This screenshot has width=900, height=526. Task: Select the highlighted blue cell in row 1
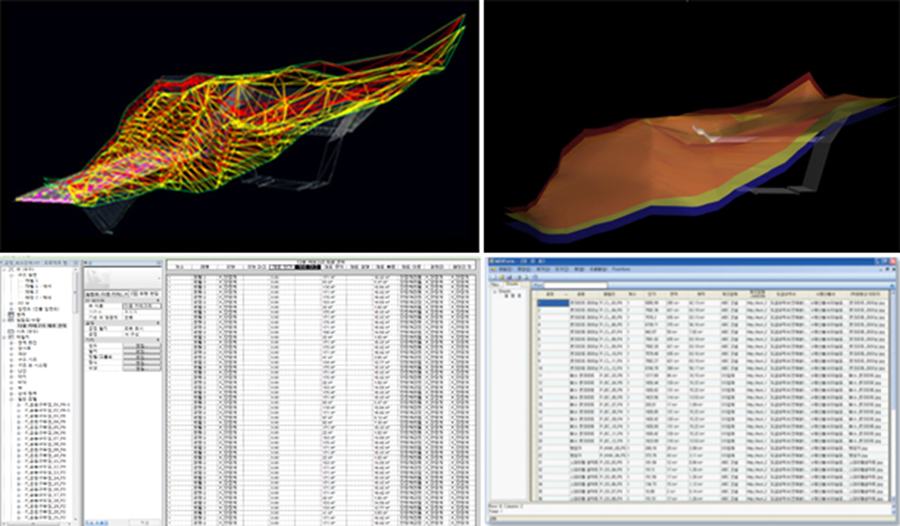click(553, 303)
